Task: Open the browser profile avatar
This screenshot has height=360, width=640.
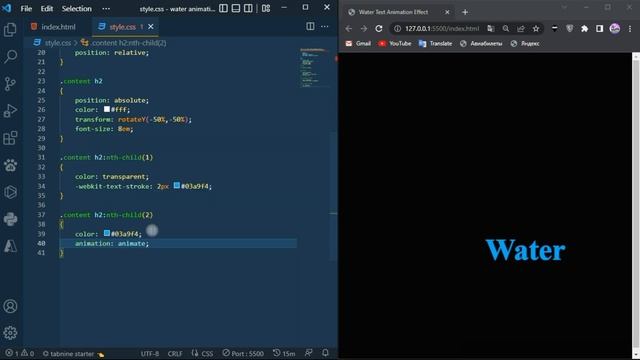Action: (615, 29)
